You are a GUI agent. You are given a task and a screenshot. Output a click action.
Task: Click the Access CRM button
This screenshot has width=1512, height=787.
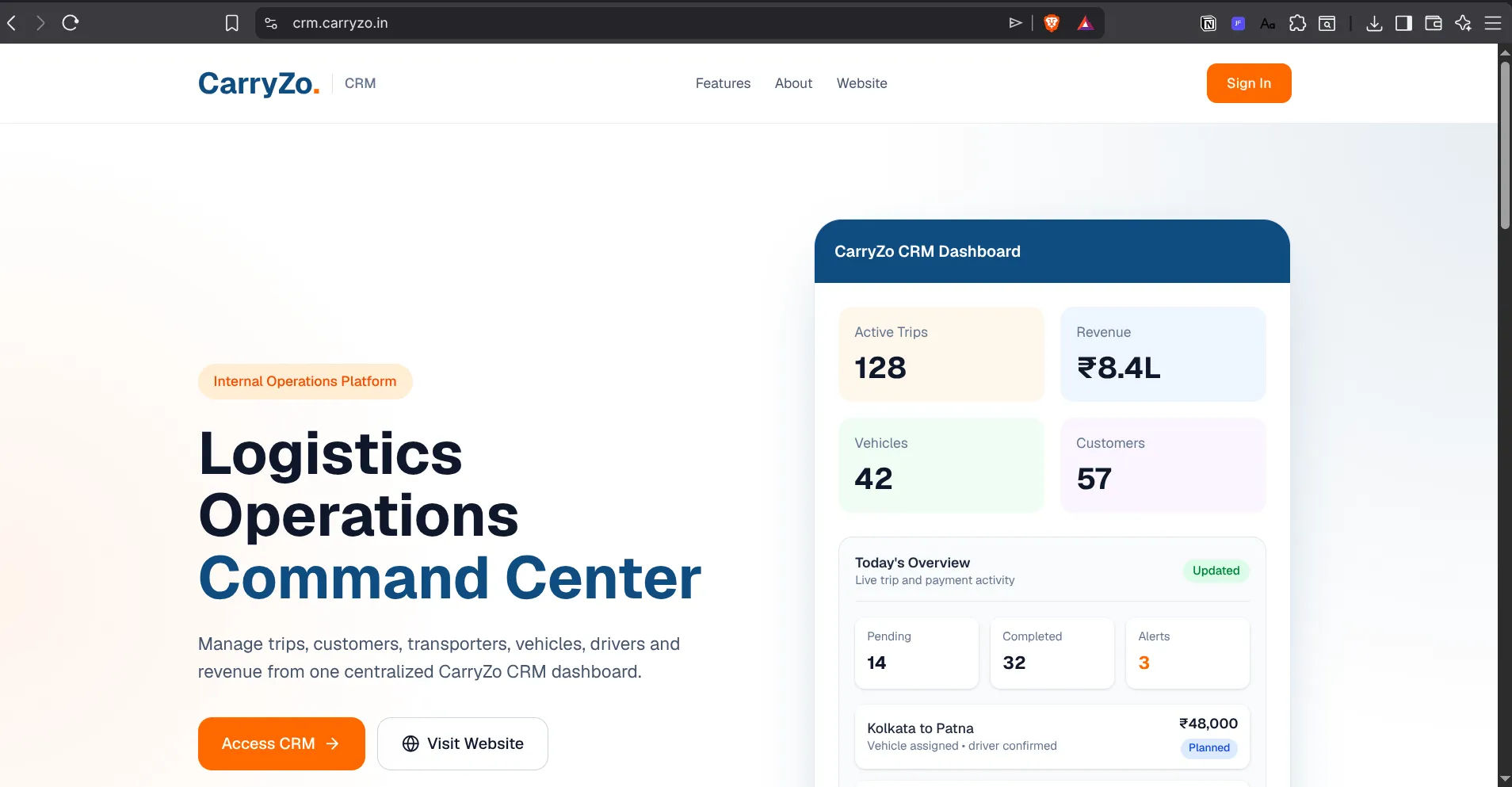click(x=281, y=743)
